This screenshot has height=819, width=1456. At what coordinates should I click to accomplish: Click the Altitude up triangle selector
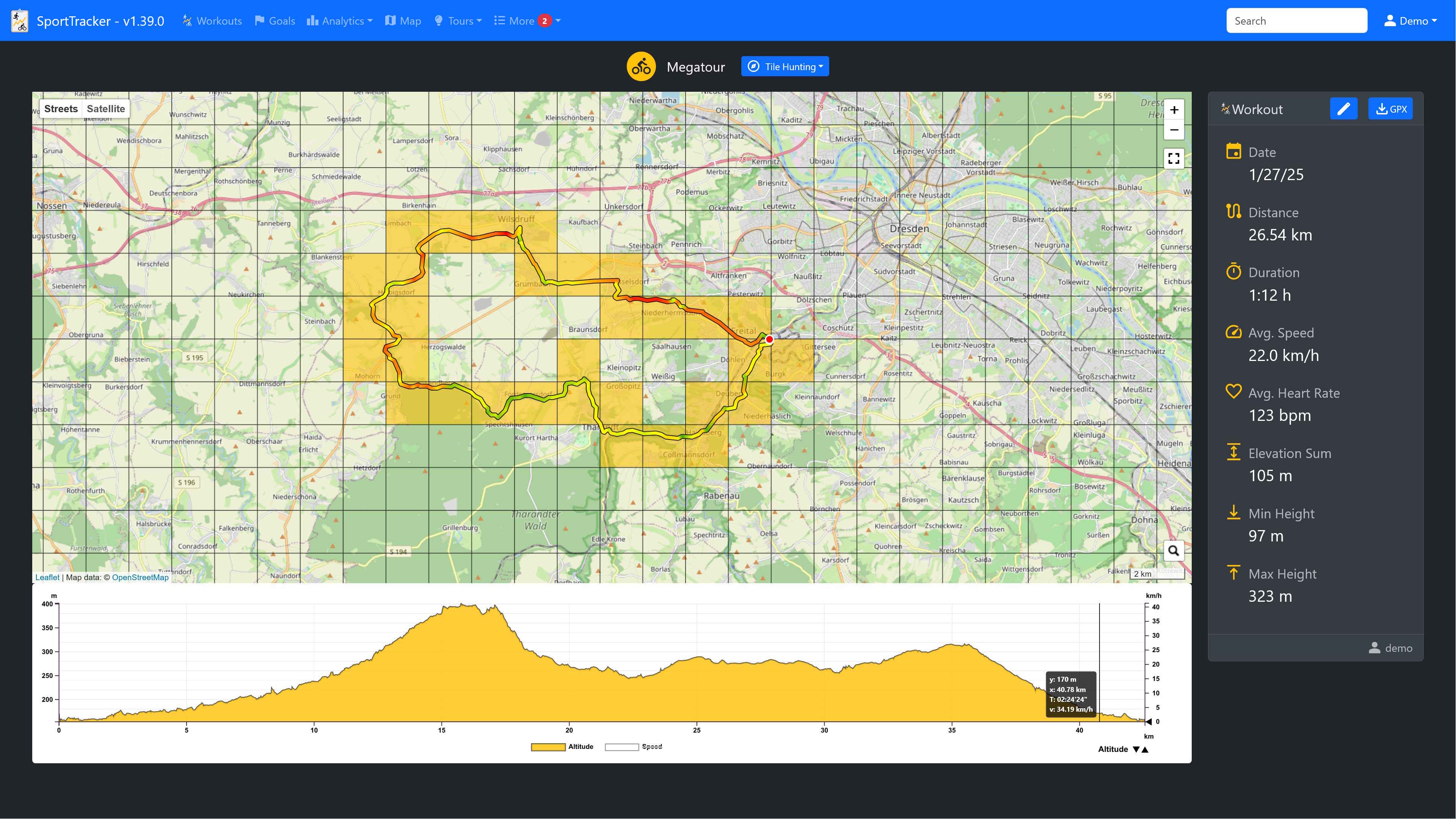tap(1145, 750)
